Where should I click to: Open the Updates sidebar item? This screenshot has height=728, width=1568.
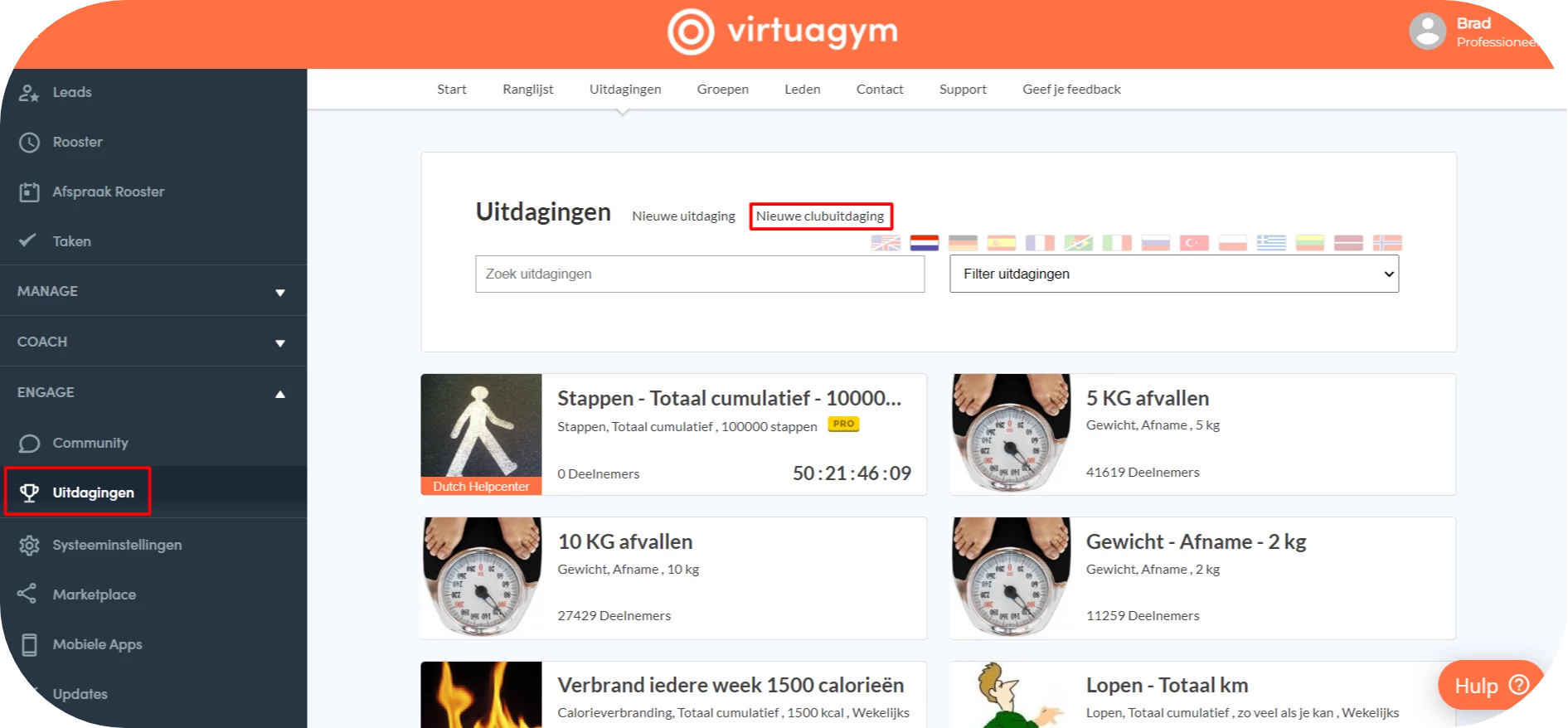pyautogui.click(x=80, y=694)
